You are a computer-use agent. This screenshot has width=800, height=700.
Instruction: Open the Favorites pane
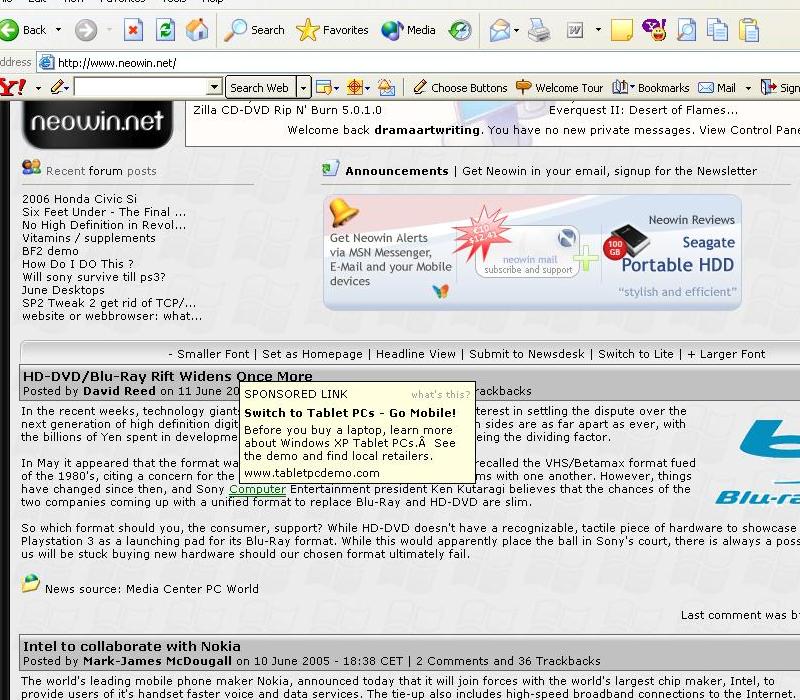[x=332, y=30]
